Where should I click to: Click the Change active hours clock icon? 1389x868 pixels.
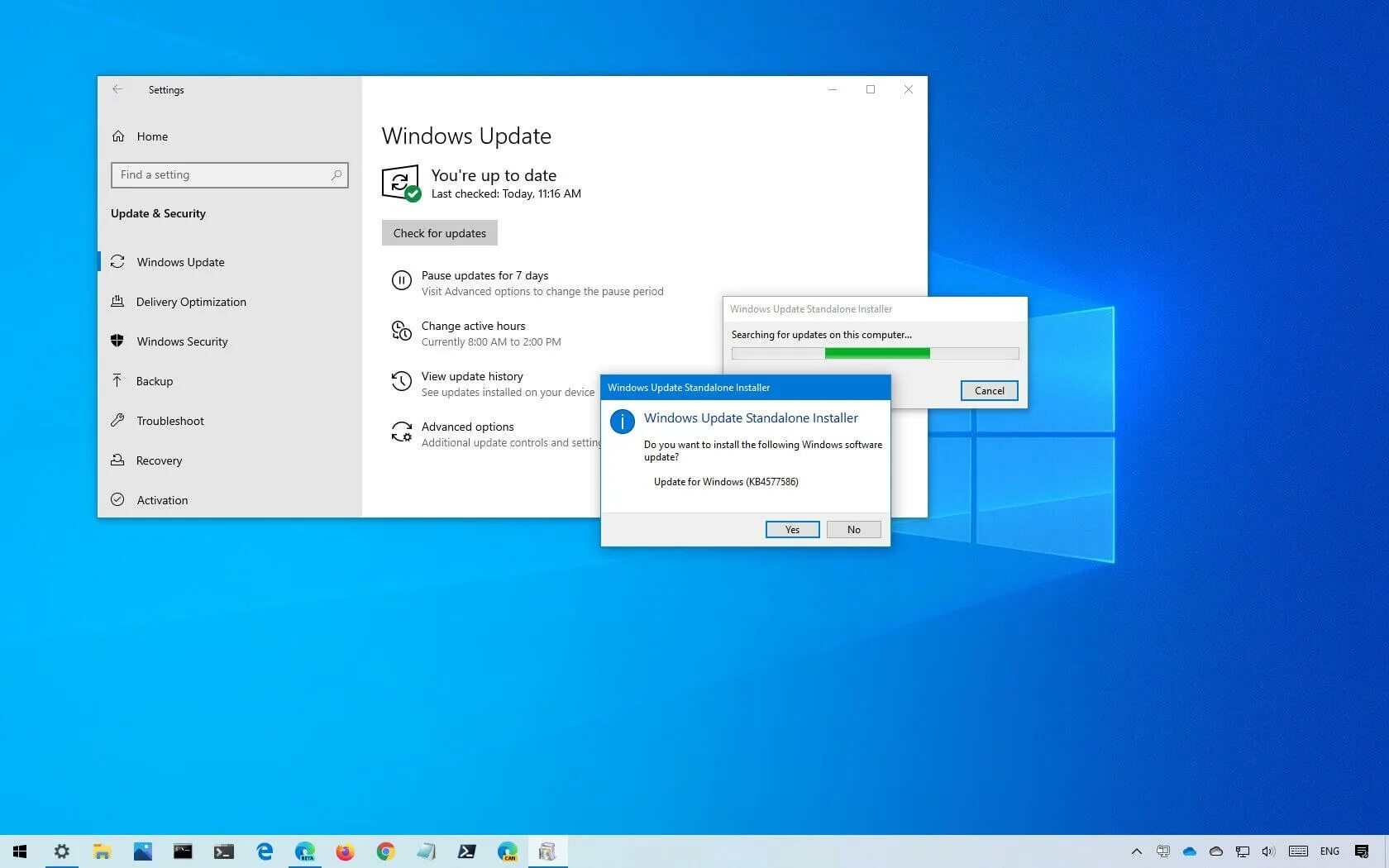[401, 331]
